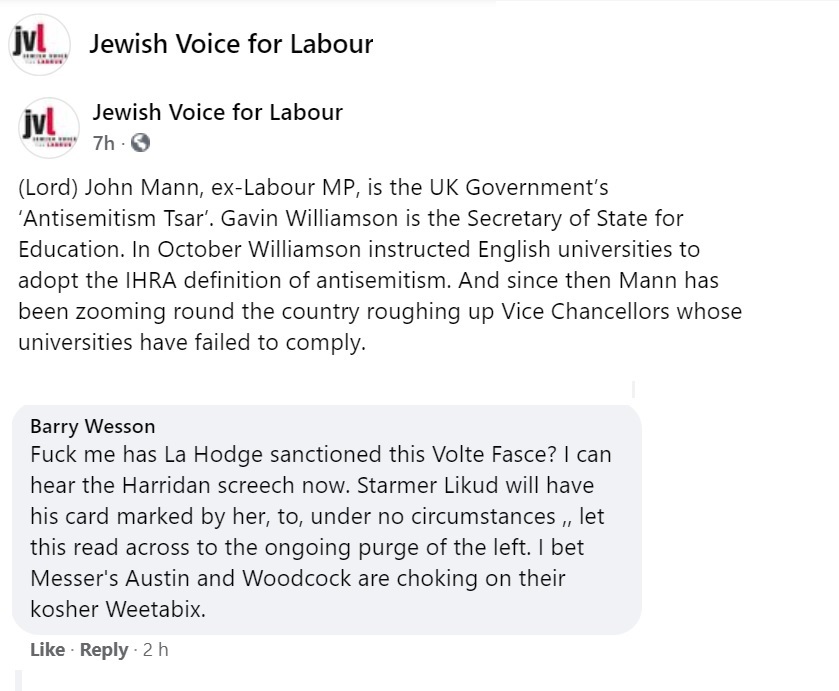Click 'universities have failed to comply' line
839x691 pixels.
pos(193,342)
